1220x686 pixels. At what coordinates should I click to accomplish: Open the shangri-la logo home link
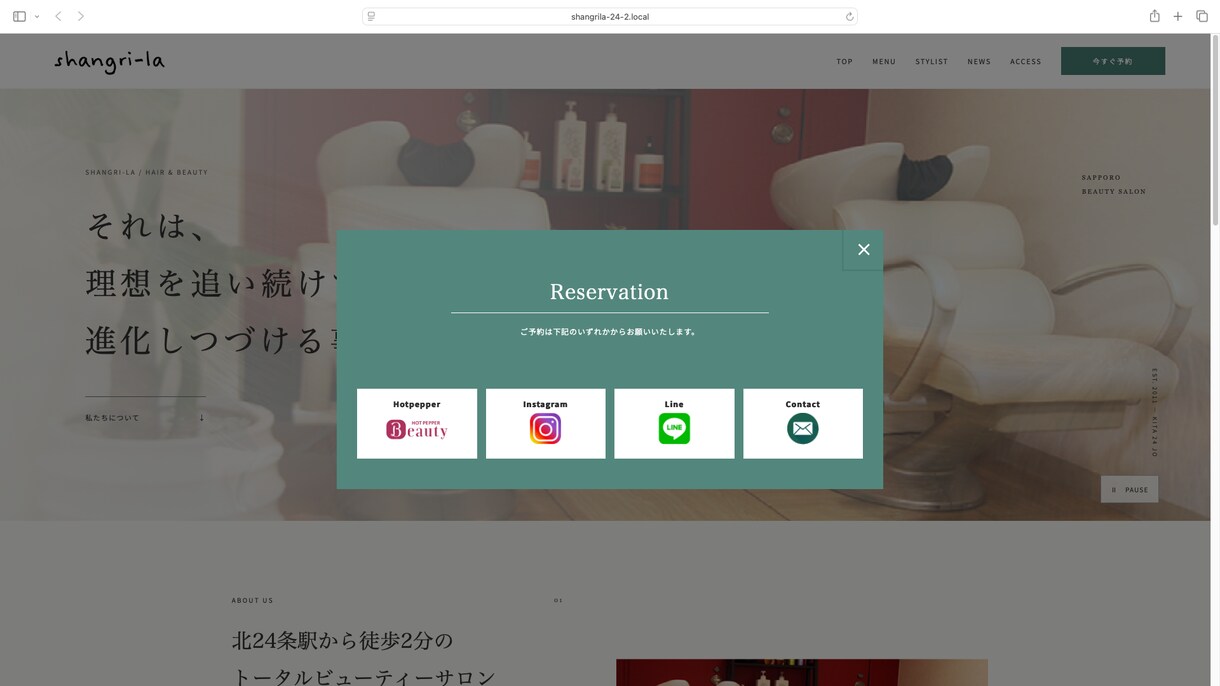click(109, 61)
